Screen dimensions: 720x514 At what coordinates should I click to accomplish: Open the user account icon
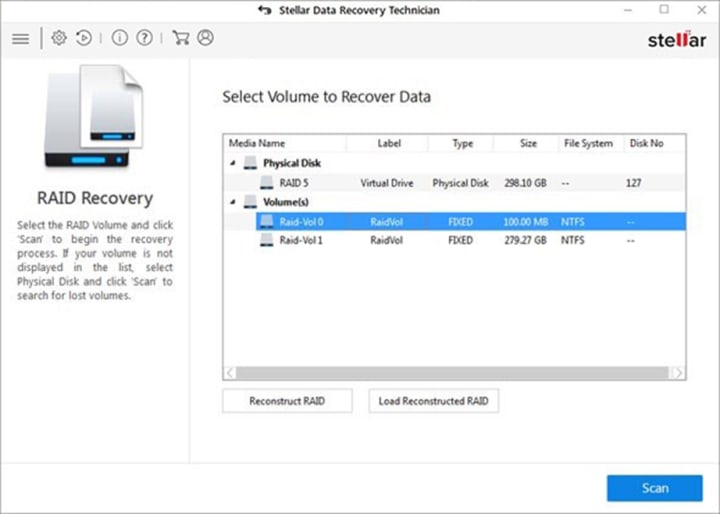point(206,38)
